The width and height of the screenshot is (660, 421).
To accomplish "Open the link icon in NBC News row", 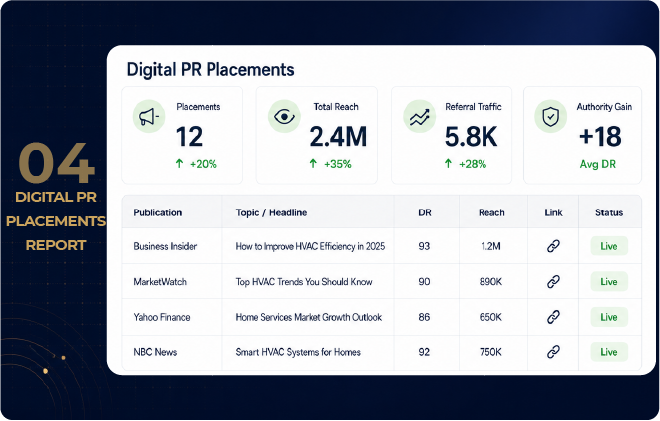I will pos(553,352).
